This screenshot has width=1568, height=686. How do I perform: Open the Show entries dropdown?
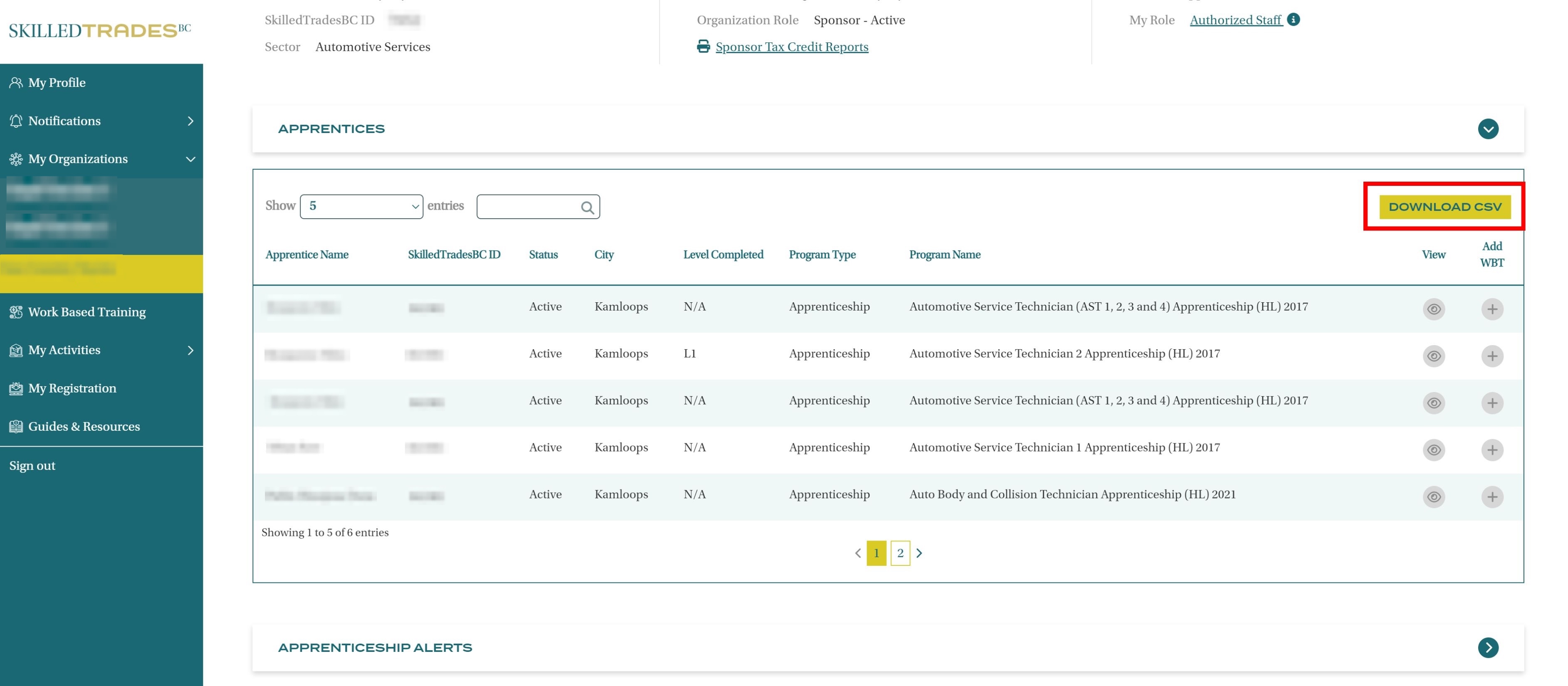361,206
